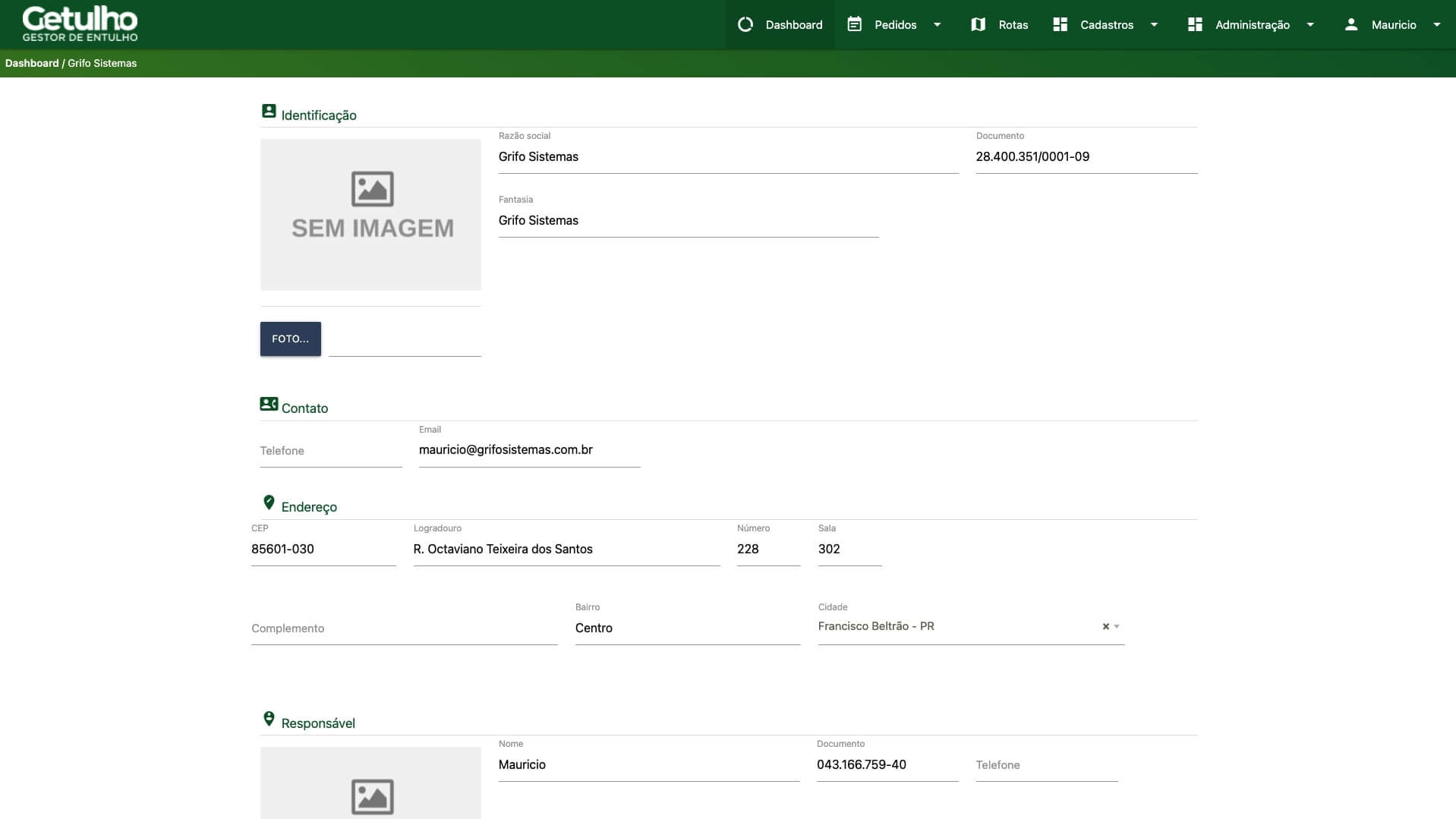Click the Dashboard breadcrumb link

[x=32, y=63]
